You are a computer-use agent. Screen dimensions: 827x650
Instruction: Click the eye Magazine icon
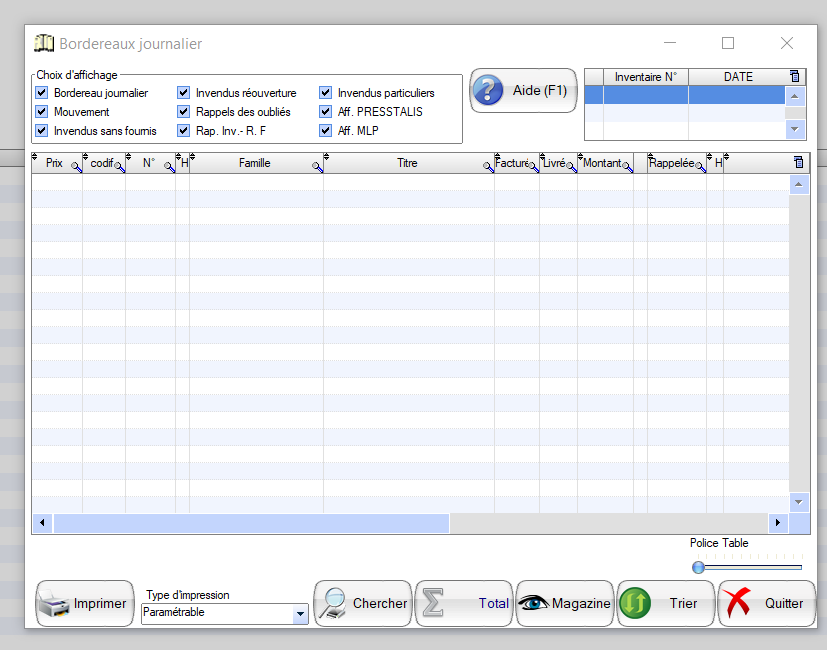(x=534, y=604)
